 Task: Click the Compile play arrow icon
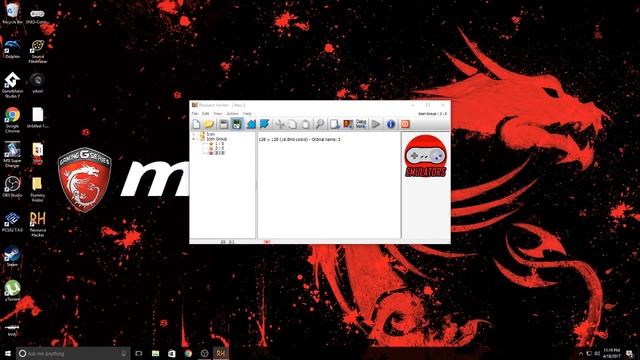pyautogui.click(x=376, y=124)
